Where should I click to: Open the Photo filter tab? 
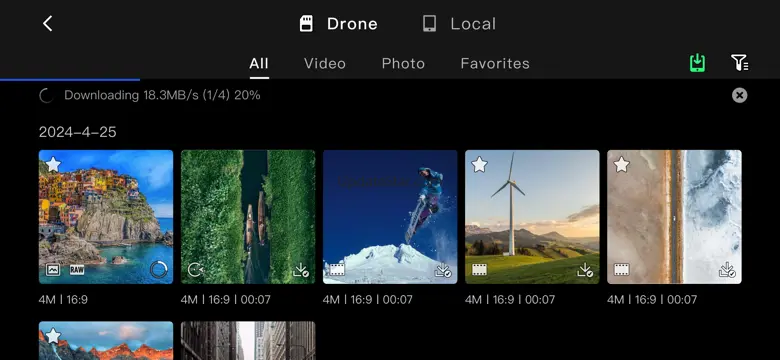tap(403, 64)
